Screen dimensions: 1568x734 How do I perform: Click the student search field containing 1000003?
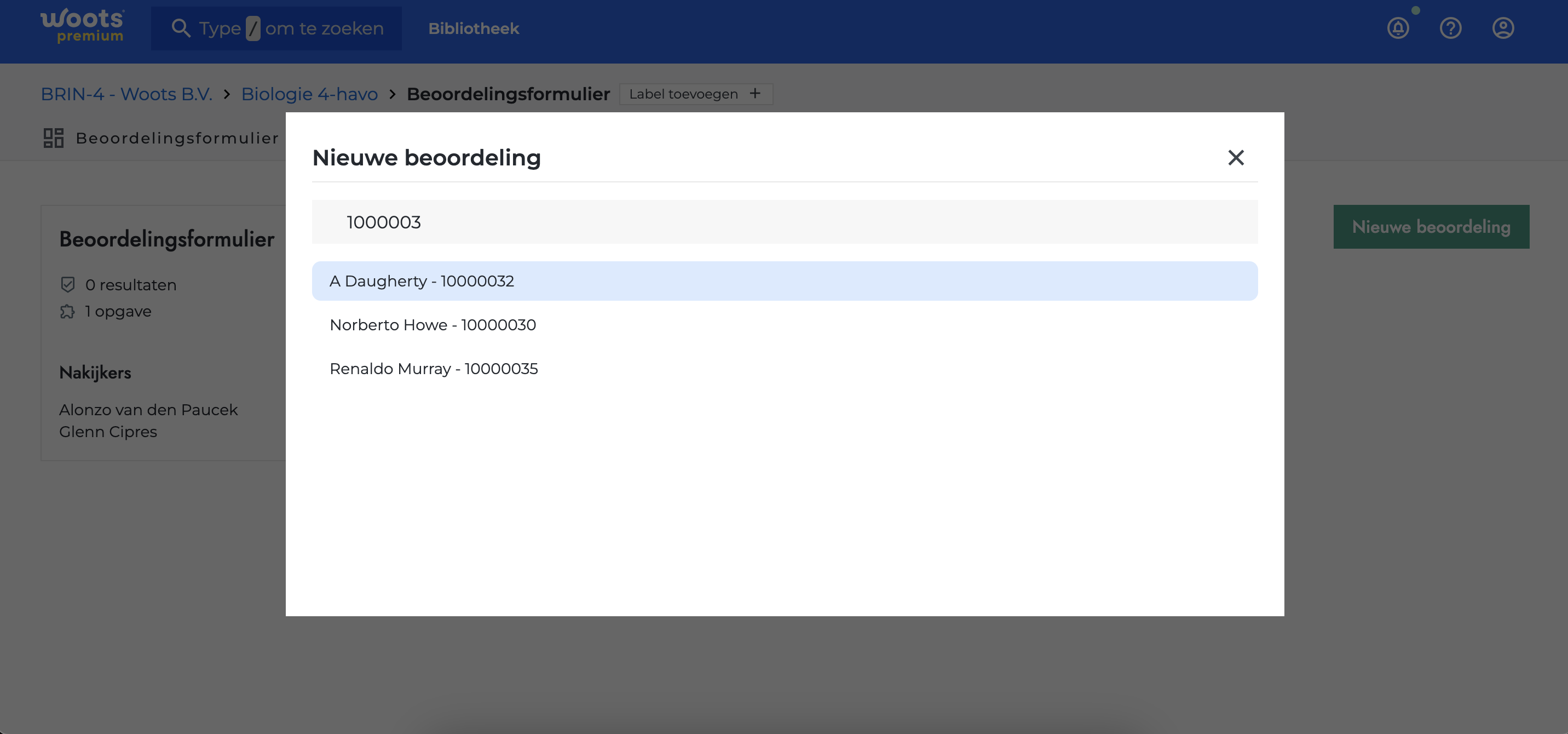(x=785, y=222)
